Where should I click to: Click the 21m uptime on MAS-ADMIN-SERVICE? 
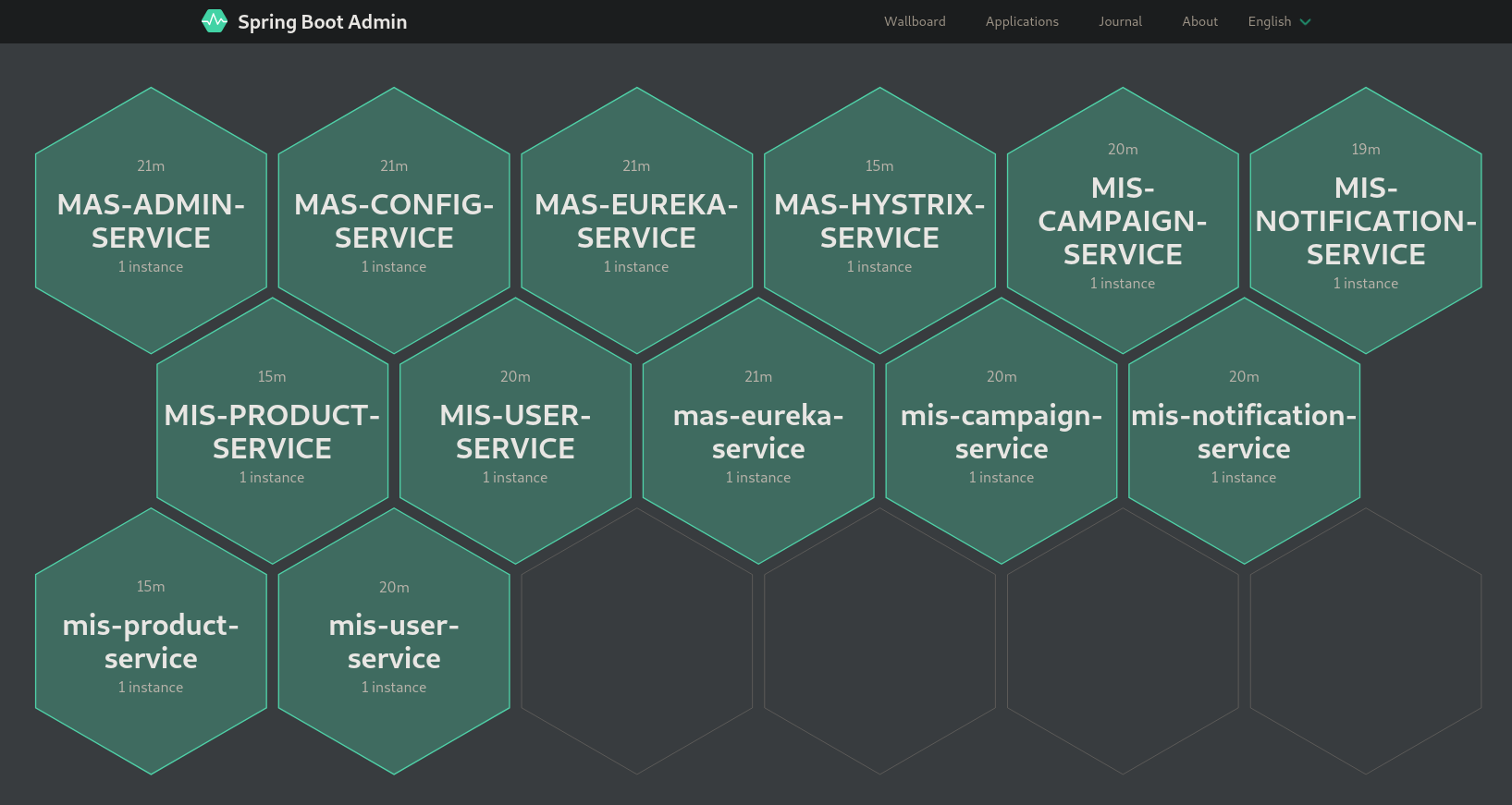tap(151, 166)
